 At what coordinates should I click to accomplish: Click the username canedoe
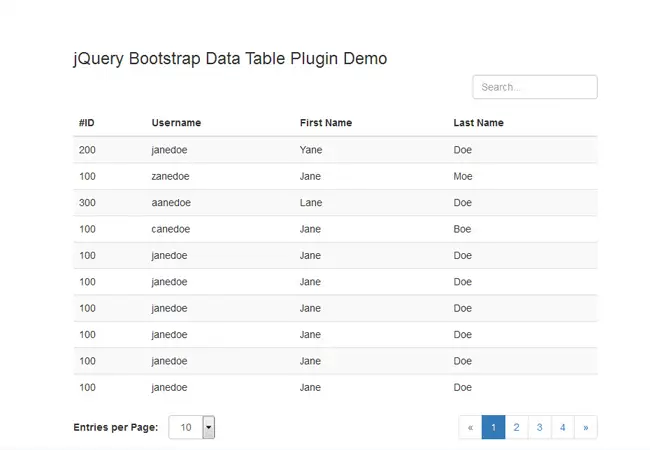[171, 229]
